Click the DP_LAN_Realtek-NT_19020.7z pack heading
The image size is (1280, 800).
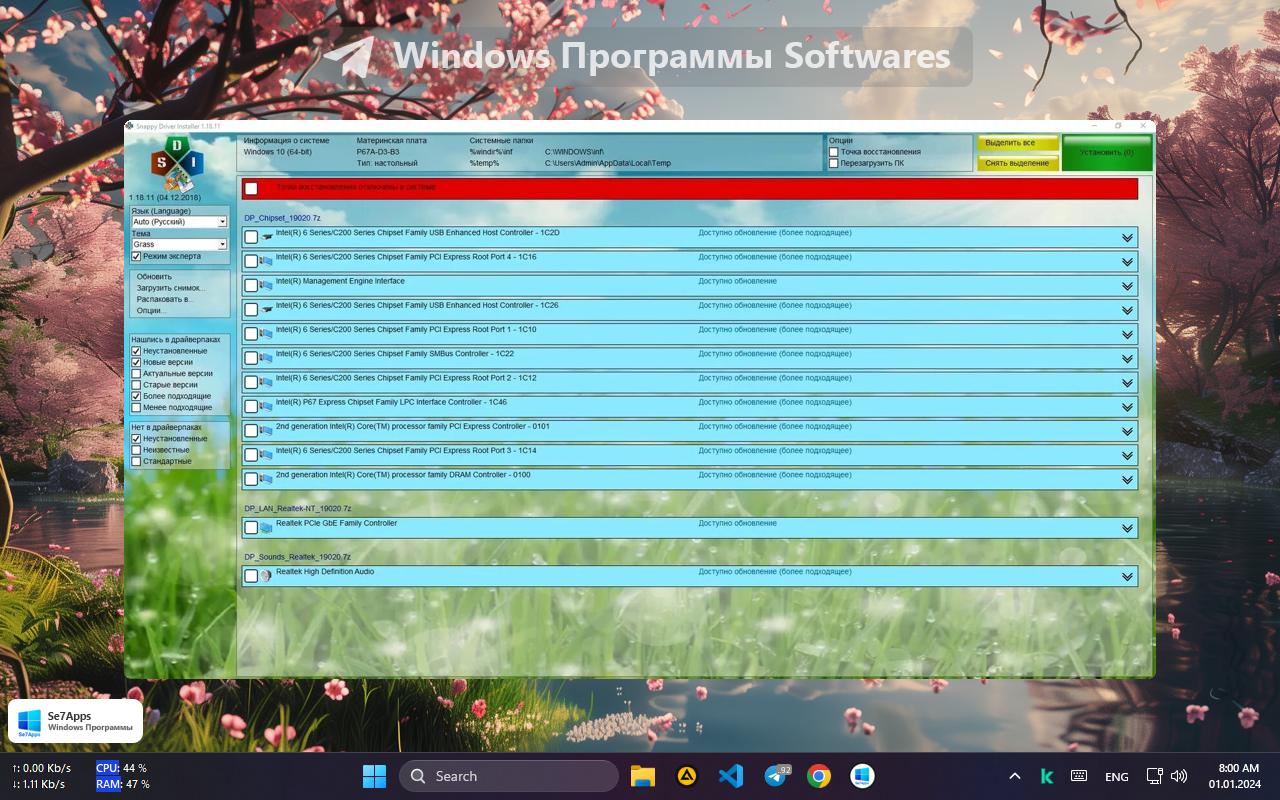coord(298,509)
